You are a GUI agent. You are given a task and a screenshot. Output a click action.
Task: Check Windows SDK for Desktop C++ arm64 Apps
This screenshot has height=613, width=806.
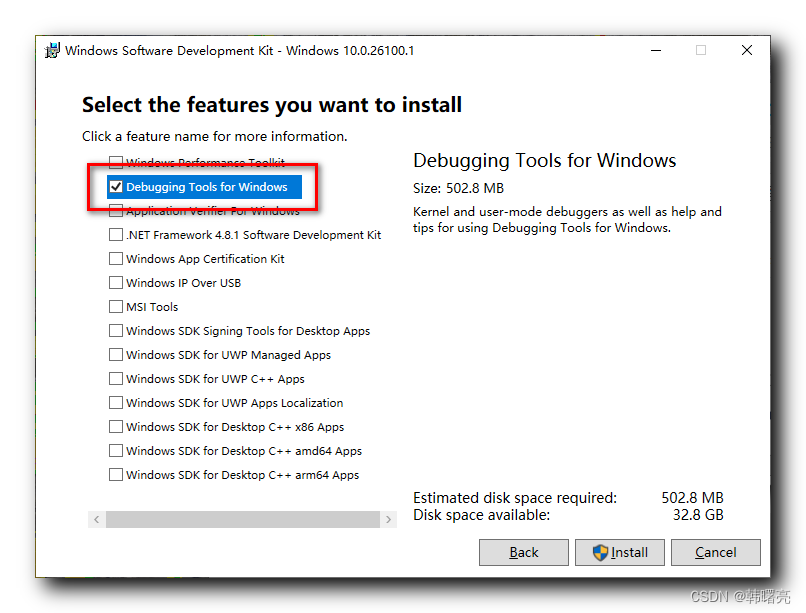(116, 475)
